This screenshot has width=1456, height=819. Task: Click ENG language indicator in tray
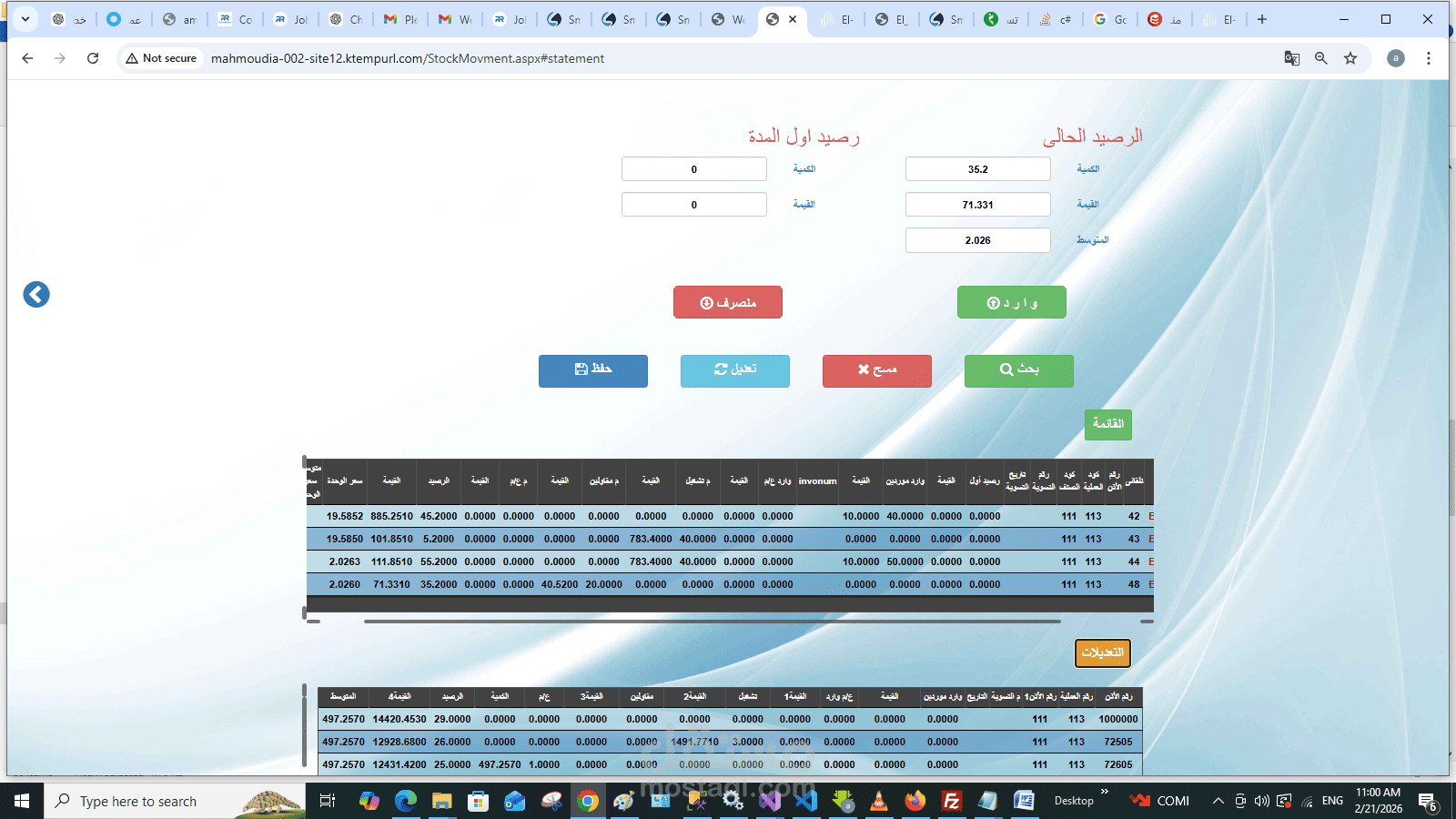coord(1332,801)
